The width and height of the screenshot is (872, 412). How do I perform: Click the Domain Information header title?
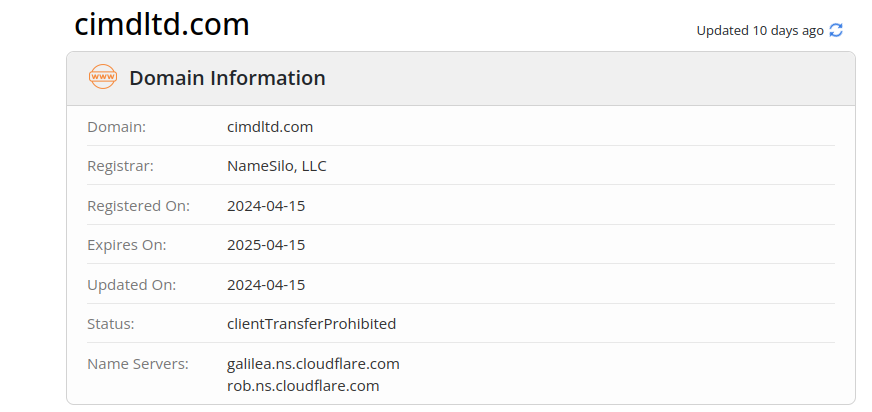pyautogui.click(x=227, y=77)
